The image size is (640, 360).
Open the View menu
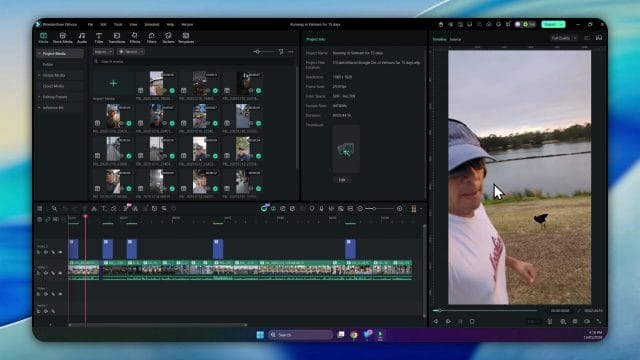coord(133,24)
